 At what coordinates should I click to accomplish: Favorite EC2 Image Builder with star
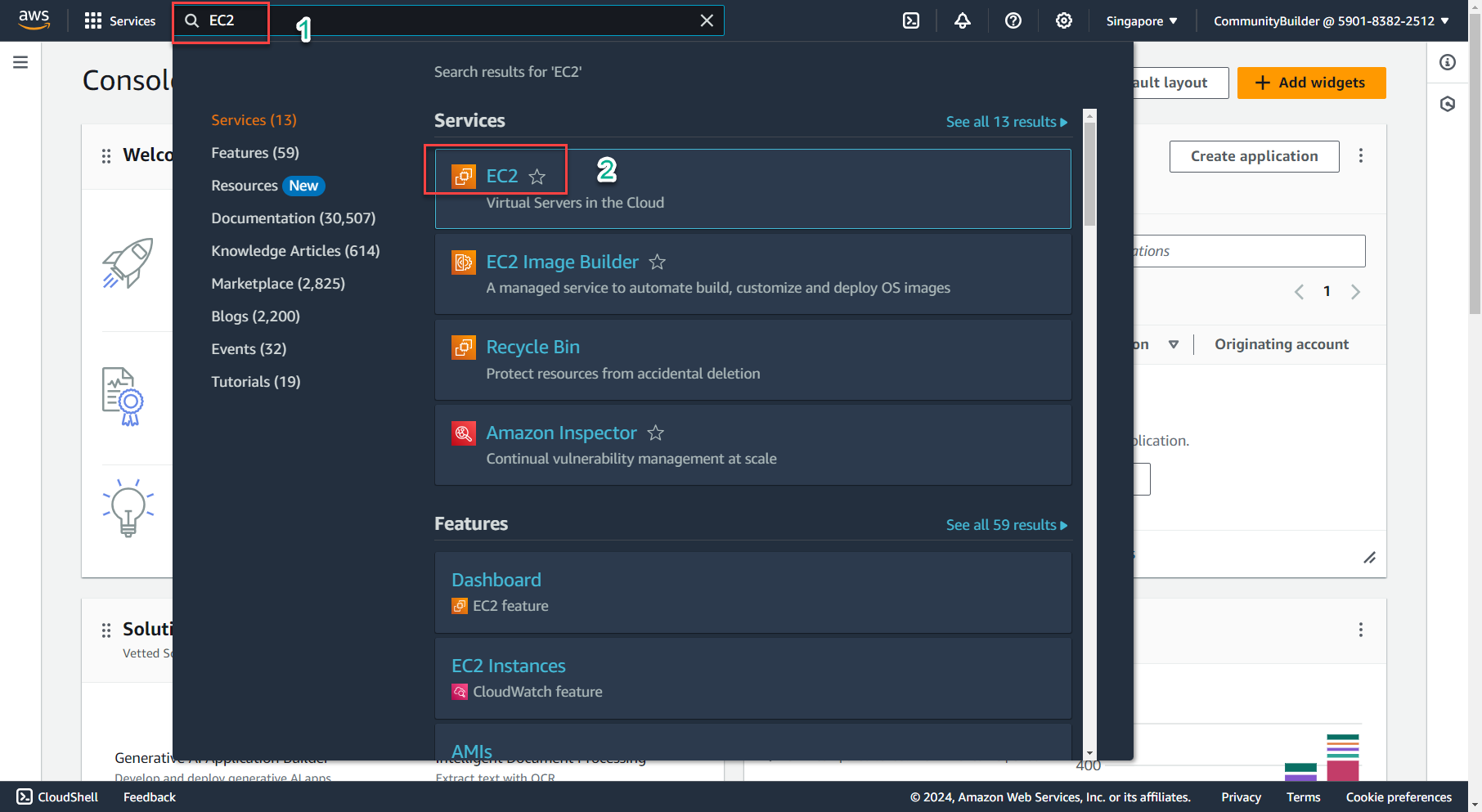tap(657, 262)
